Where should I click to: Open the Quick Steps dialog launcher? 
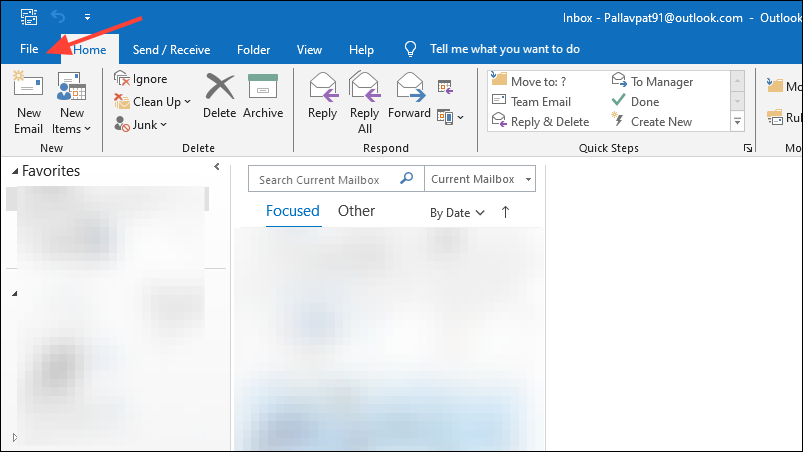748,148
